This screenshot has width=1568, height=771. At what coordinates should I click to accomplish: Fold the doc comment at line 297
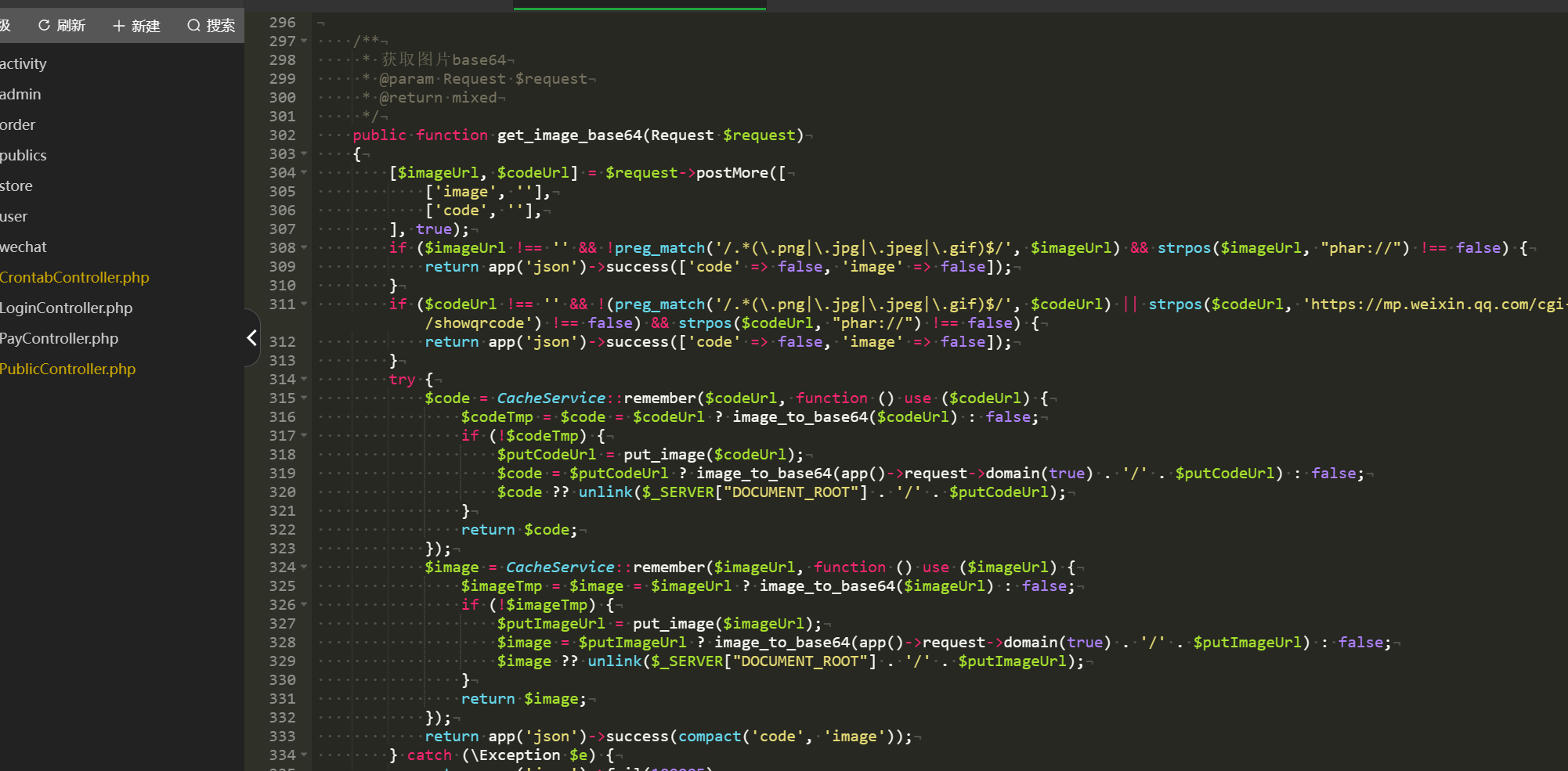[x=304, y=41]
